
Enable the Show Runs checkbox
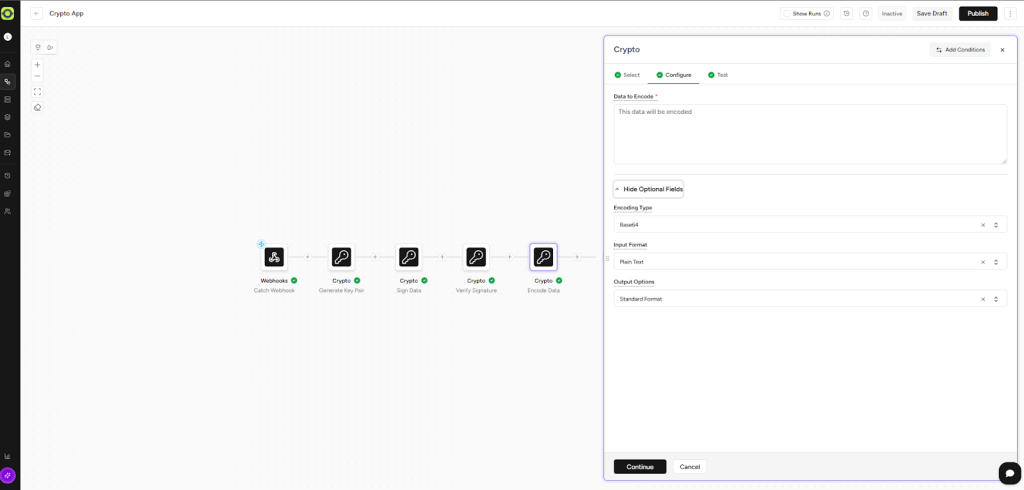(787, 14)
